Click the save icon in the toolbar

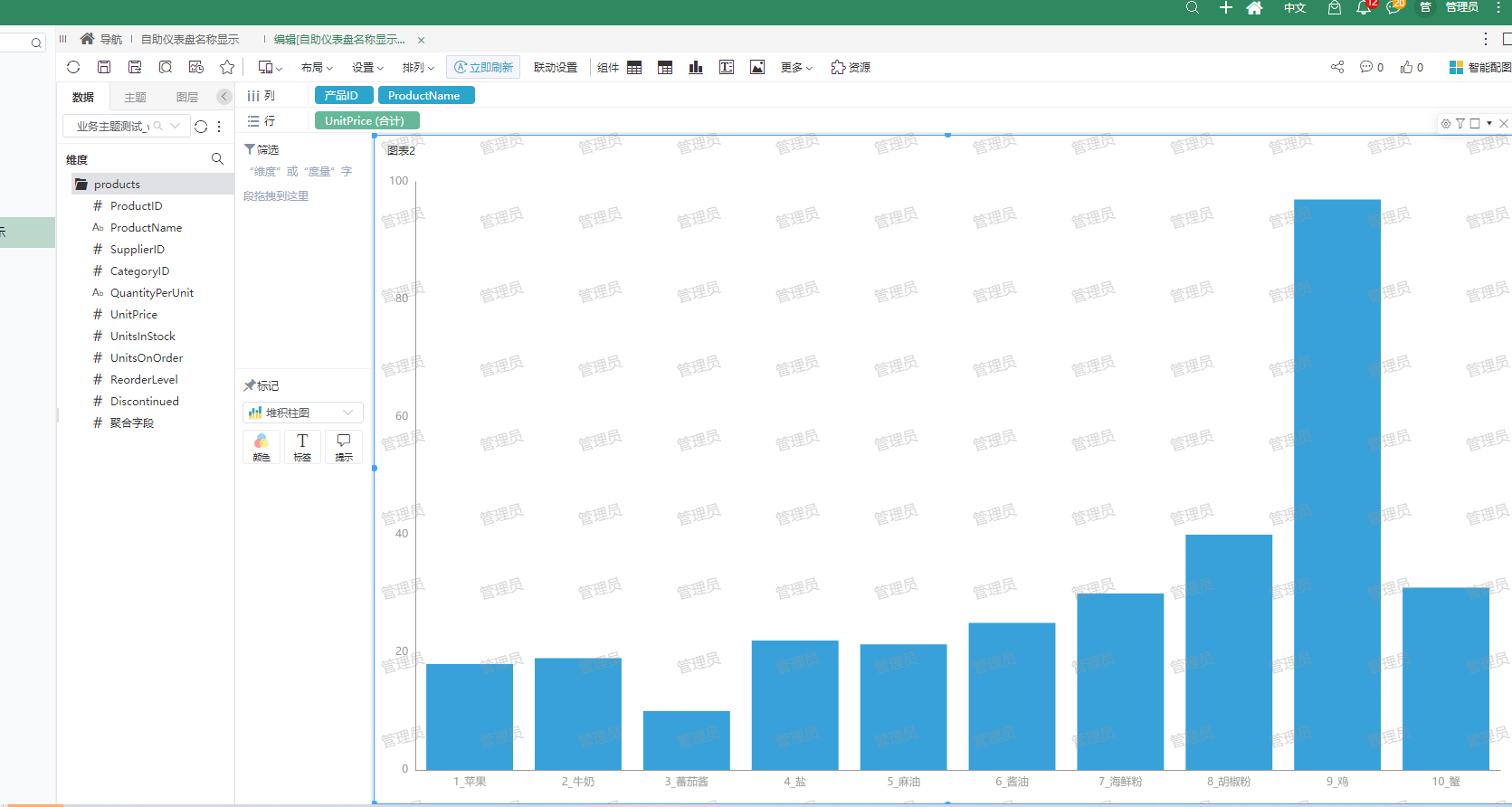click(104, 67)
